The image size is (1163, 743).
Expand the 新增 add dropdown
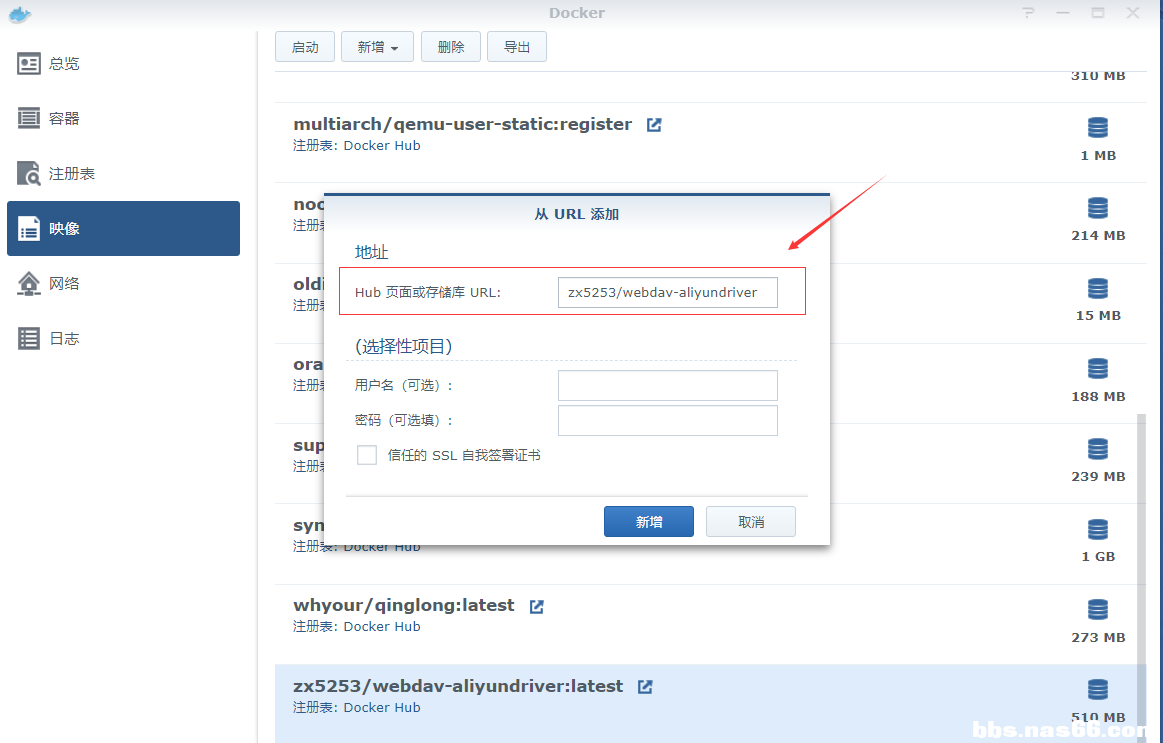click(x=377, y=47)
